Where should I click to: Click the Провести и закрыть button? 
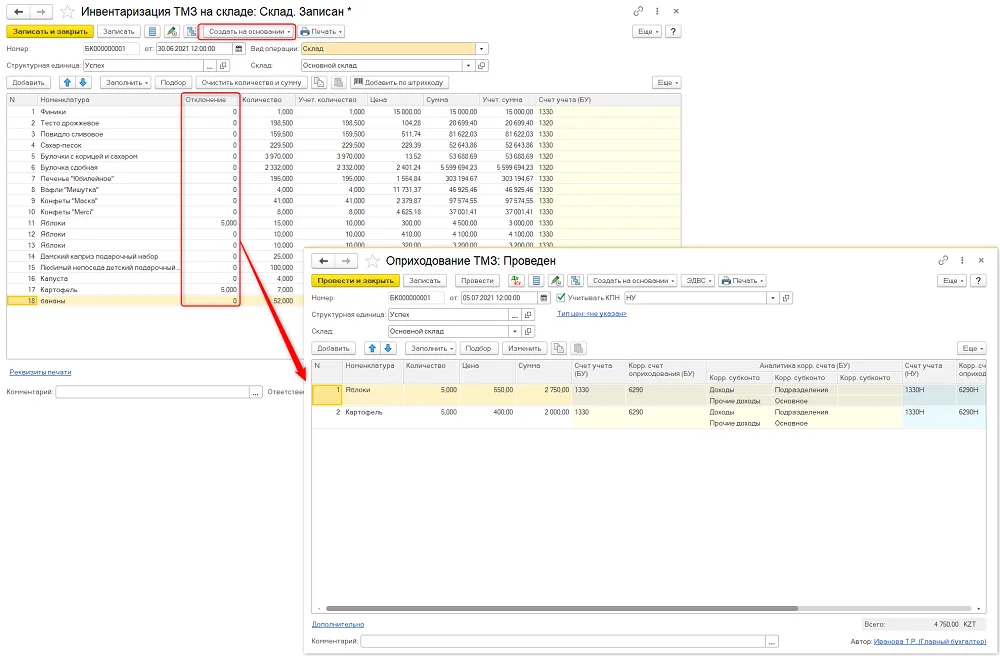tap(355, 281)
